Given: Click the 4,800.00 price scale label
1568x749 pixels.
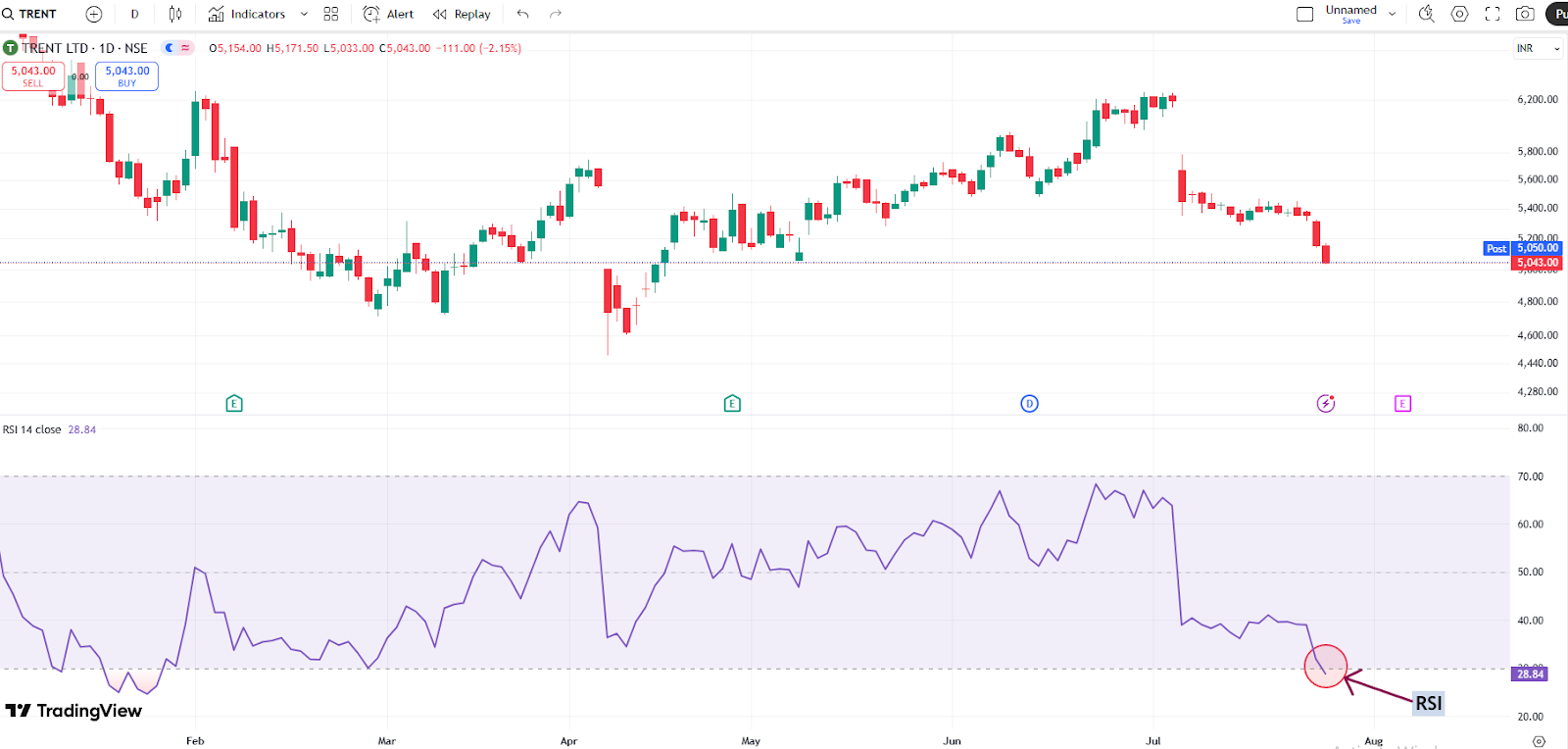Looking at the screenshot, I should coord(1538,301).
